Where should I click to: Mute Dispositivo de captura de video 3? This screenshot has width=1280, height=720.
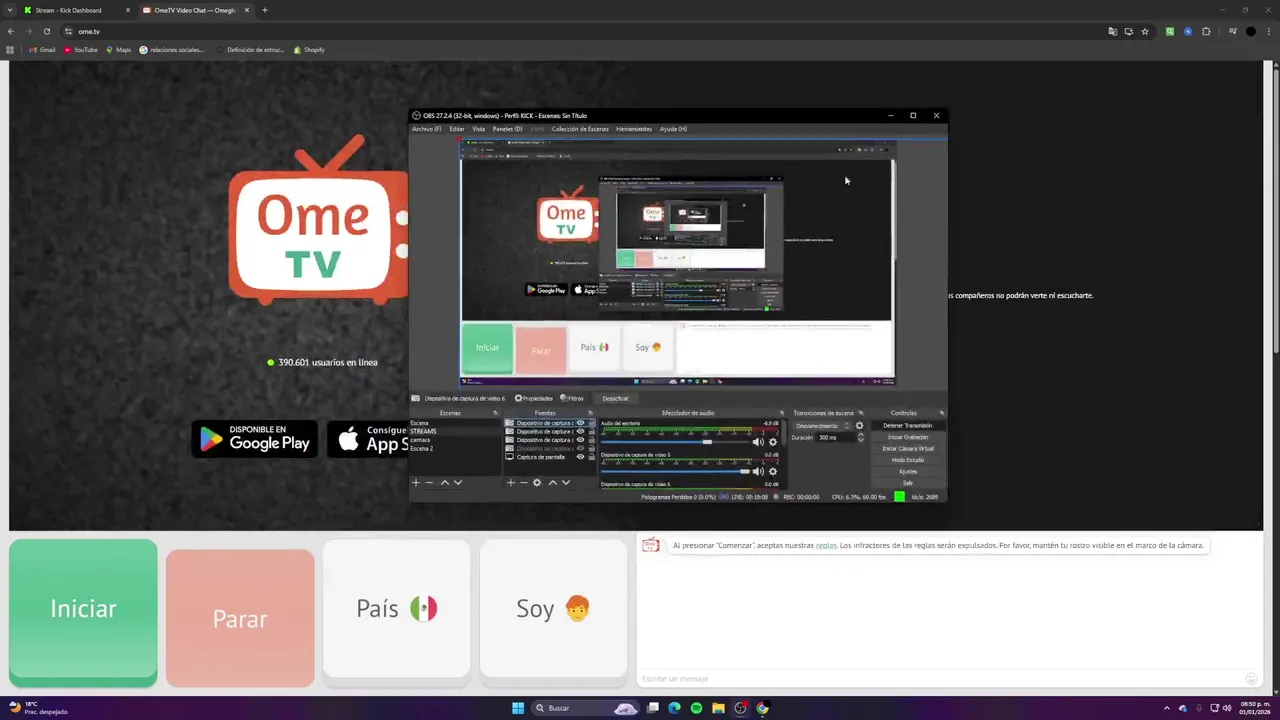(758, 471)
